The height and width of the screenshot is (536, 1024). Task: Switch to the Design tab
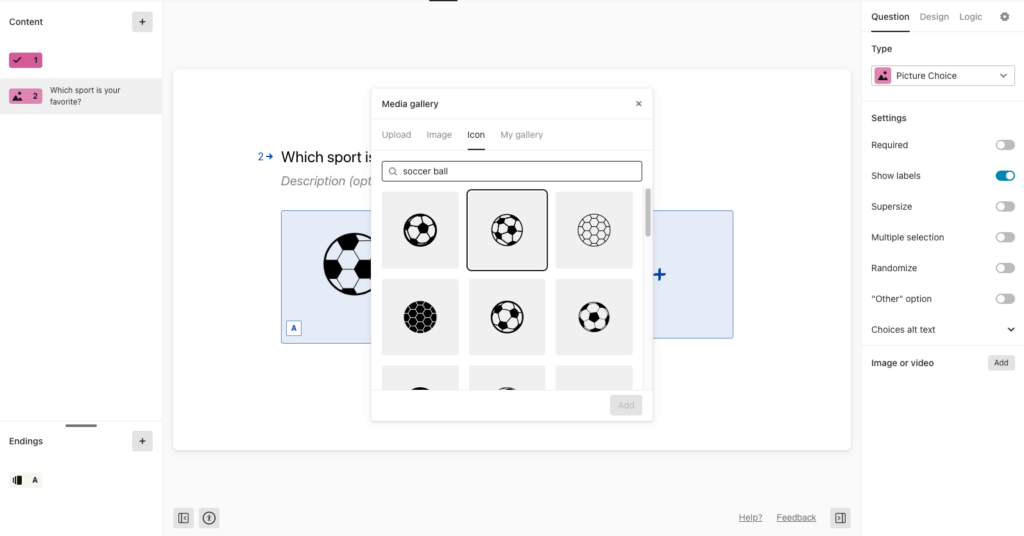click(934, 17)
